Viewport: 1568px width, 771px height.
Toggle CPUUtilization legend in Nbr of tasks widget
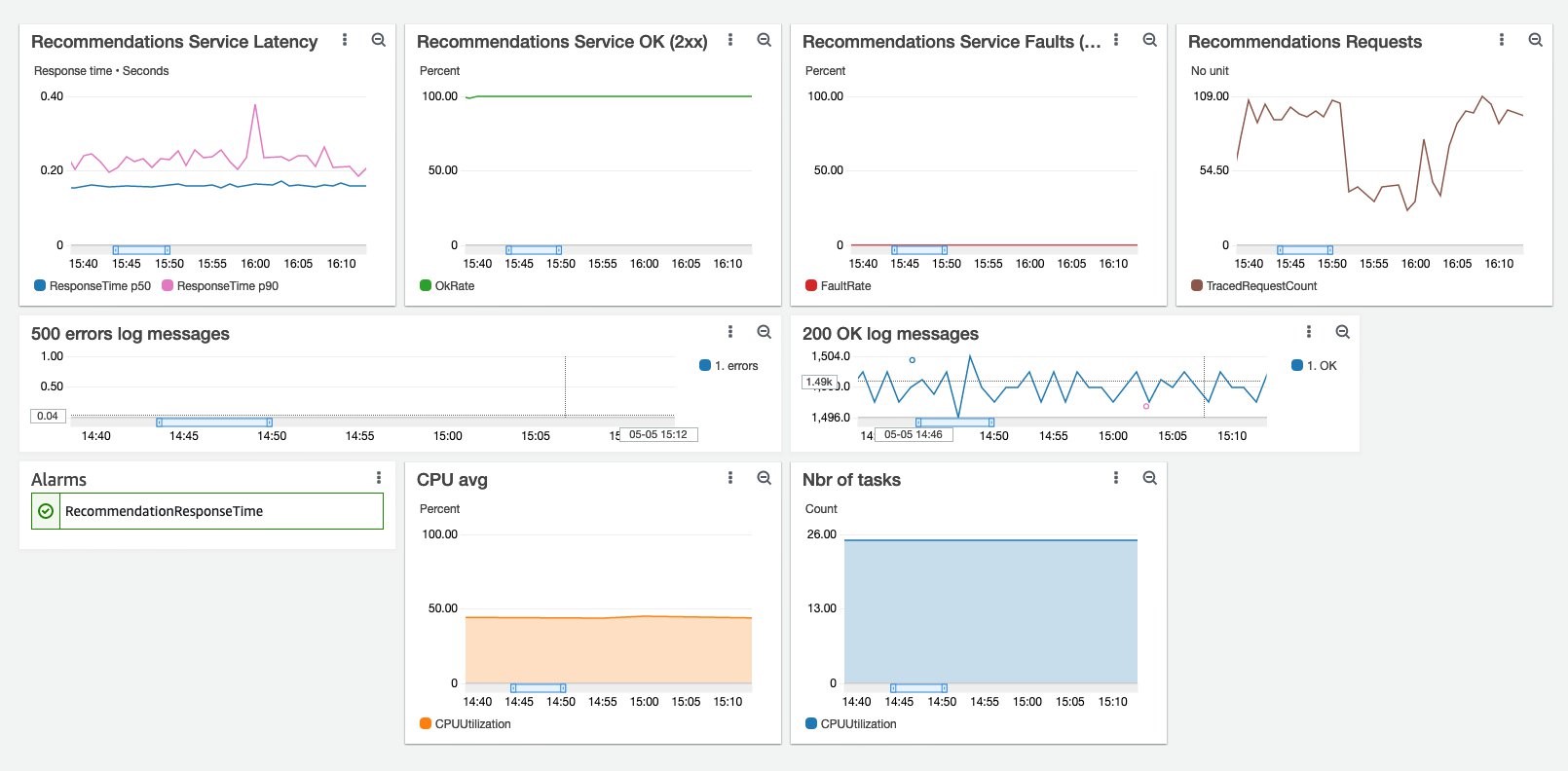click(x=851, y=724)
